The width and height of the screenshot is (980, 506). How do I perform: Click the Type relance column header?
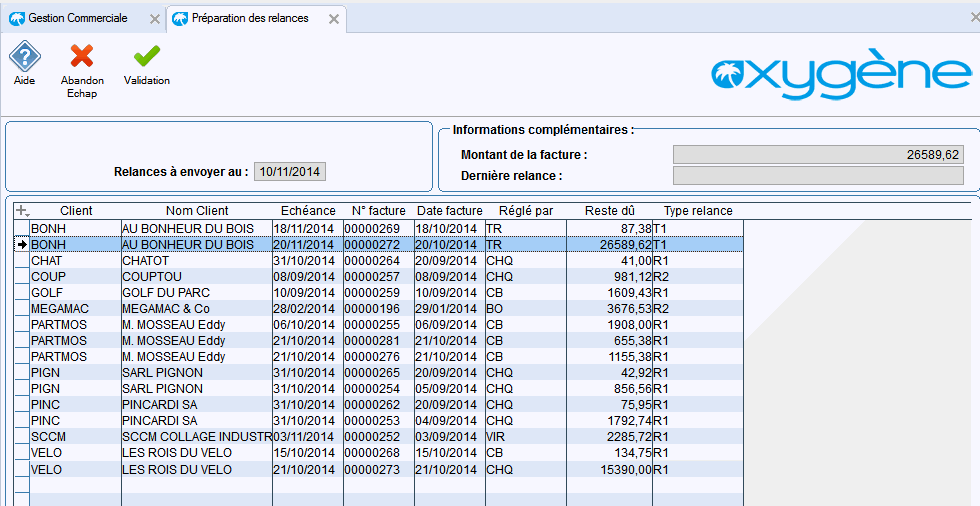(698, 211)
